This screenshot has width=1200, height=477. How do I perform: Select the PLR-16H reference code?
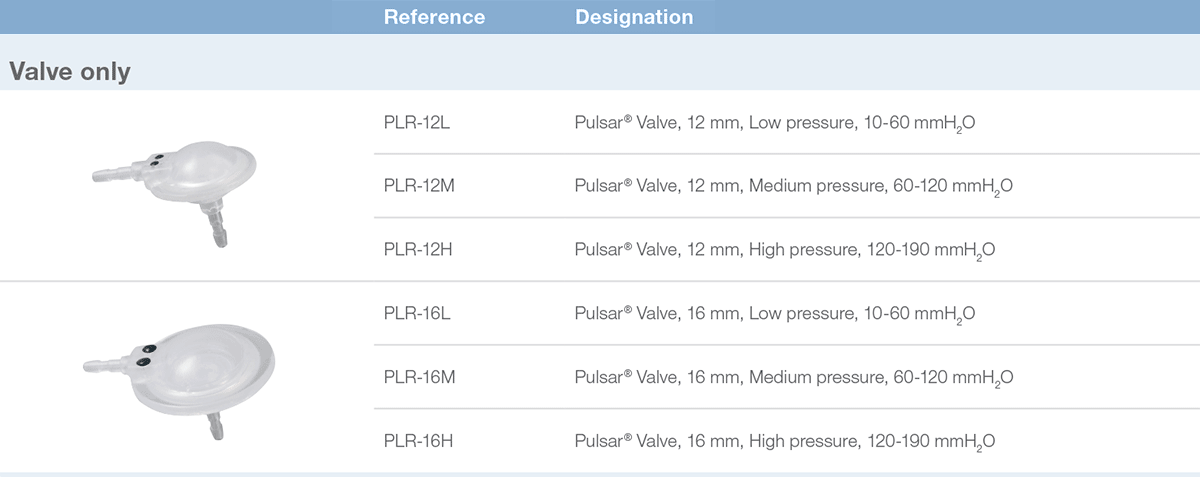[417, 440]
